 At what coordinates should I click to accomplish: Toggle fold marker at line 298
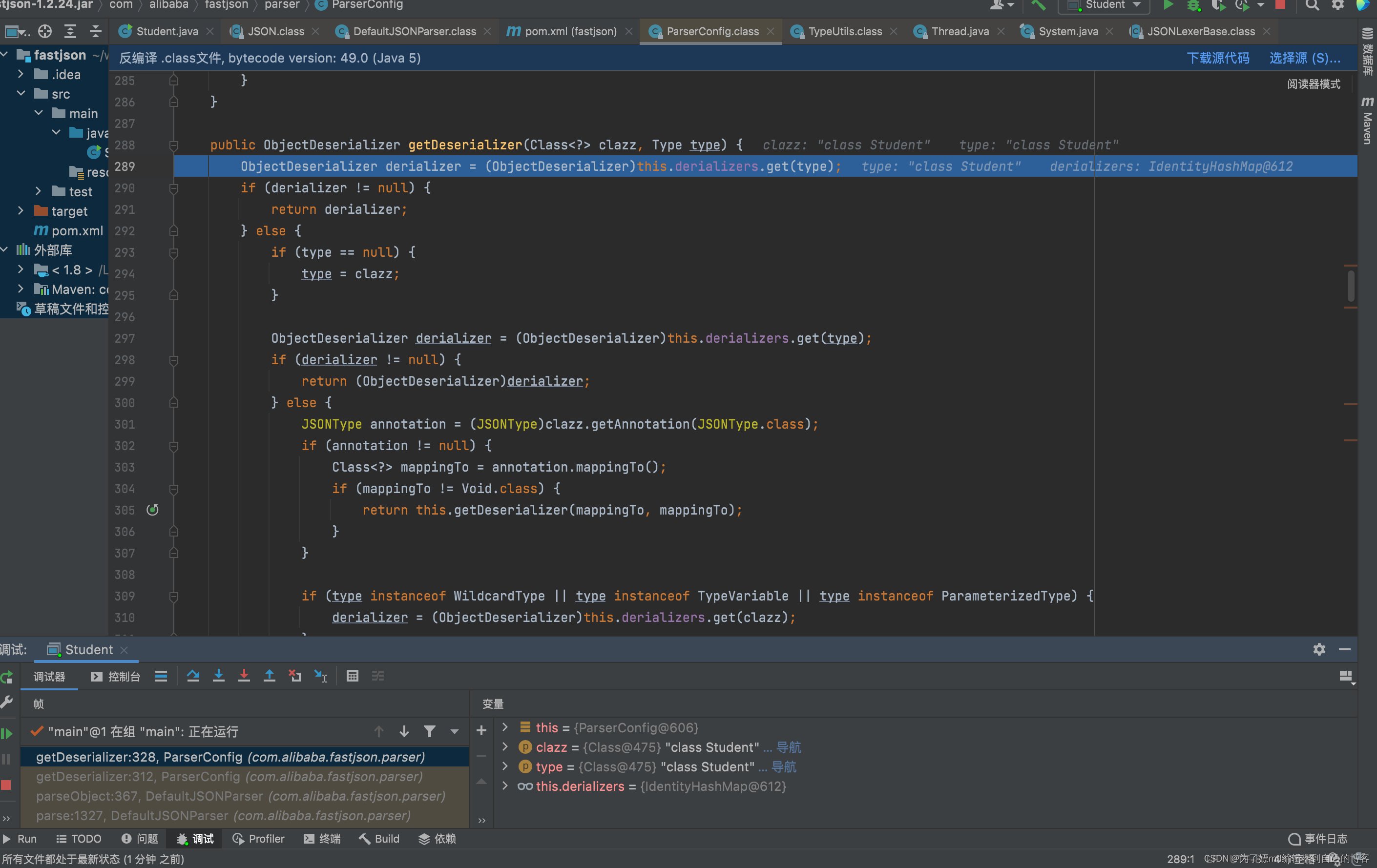point(174,360)
